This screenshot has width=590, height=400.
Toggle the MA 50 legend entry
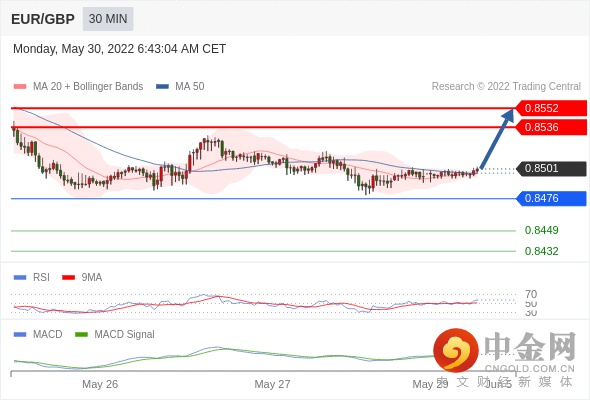click(x=180, y=87)
